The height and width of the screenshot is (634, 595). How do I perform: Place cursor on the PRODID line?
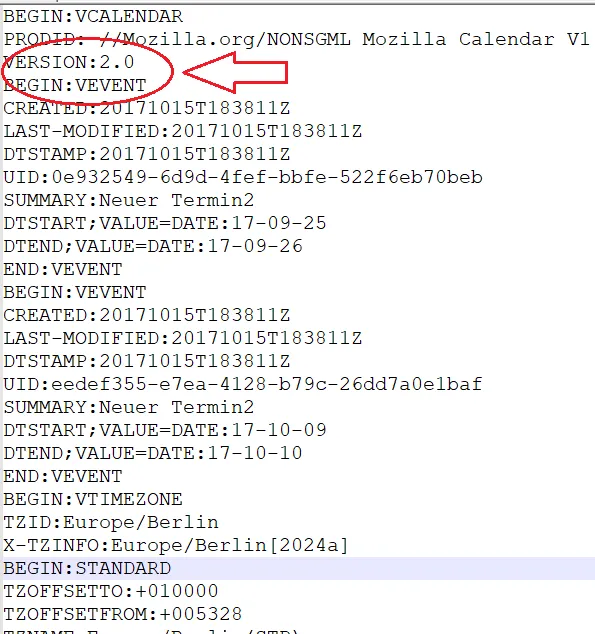296,40
